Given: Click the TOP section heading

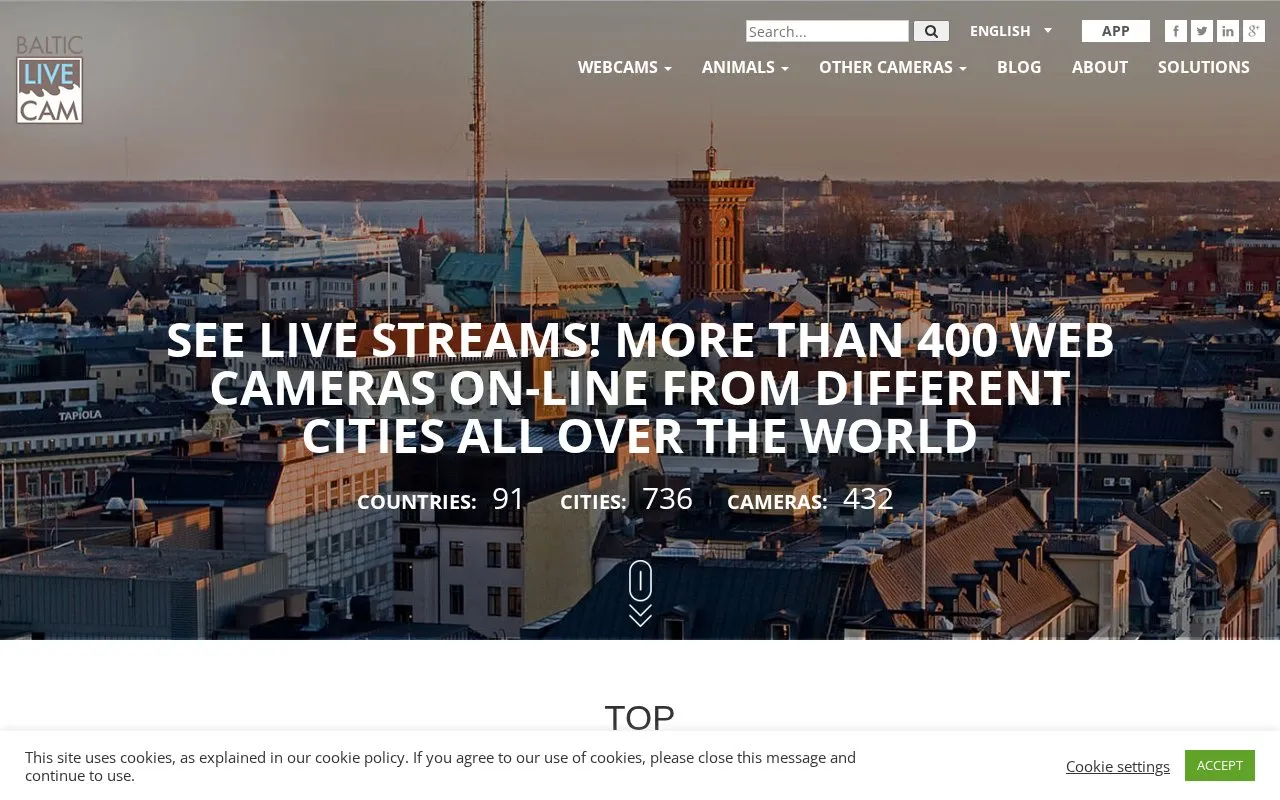Looking at the screenshot, I should click(x=640, y=718).
